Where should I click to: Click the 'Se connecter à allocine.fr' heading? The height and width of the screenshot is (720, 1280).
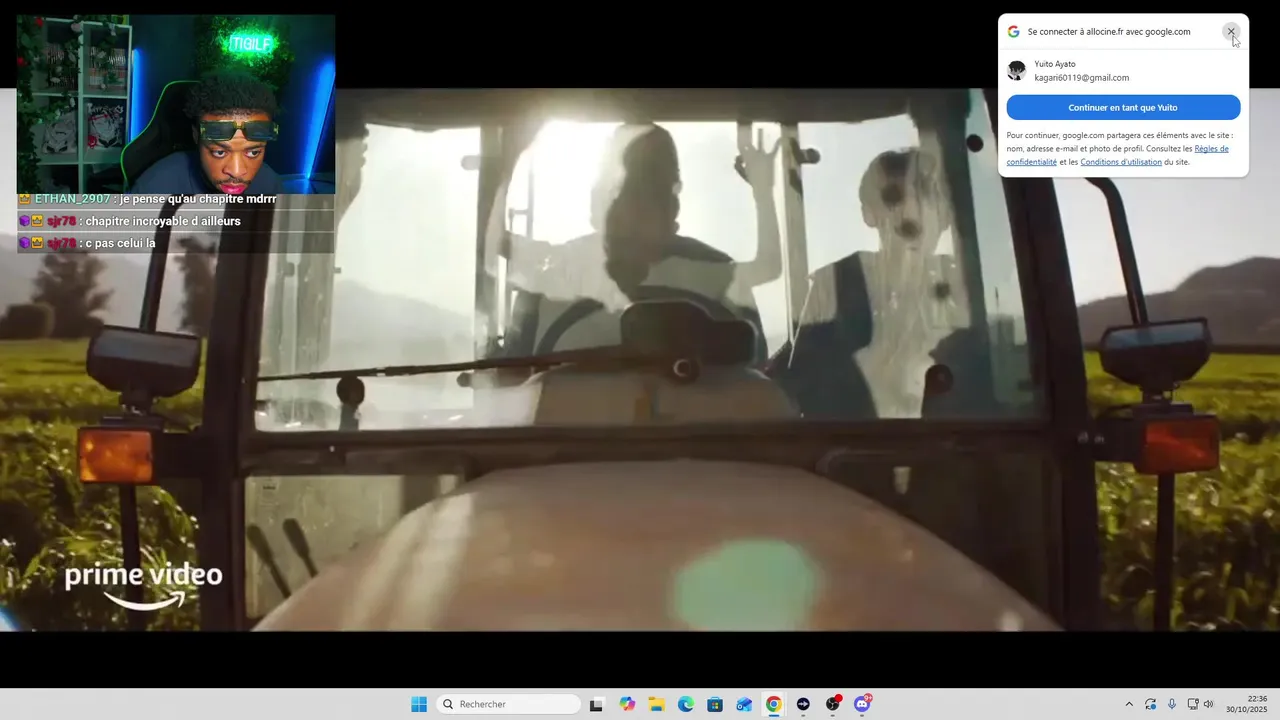click(x=1109, y=32)
